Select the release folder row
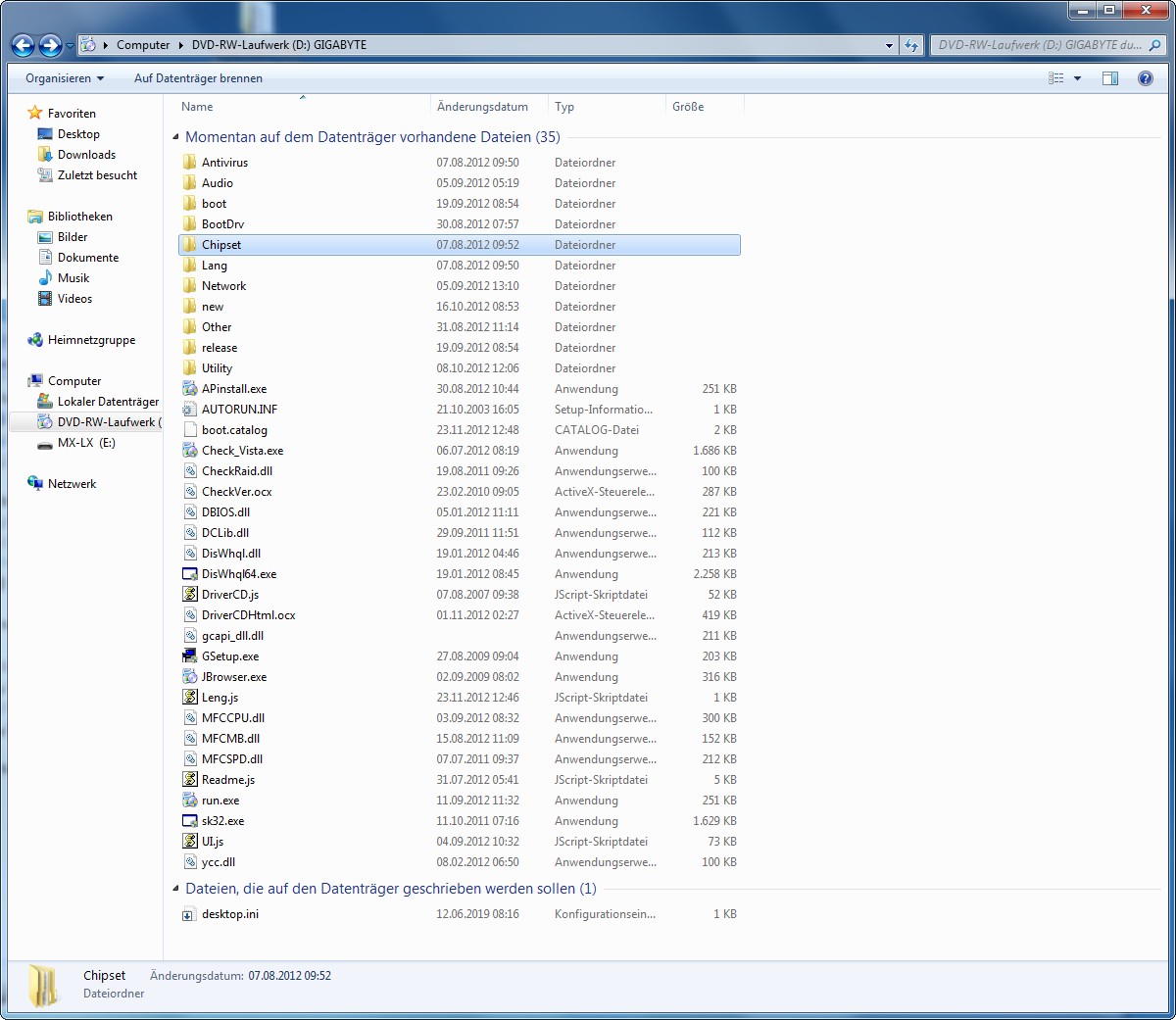The width and height of the screenshot is (1176, 1020). point(460,348)
